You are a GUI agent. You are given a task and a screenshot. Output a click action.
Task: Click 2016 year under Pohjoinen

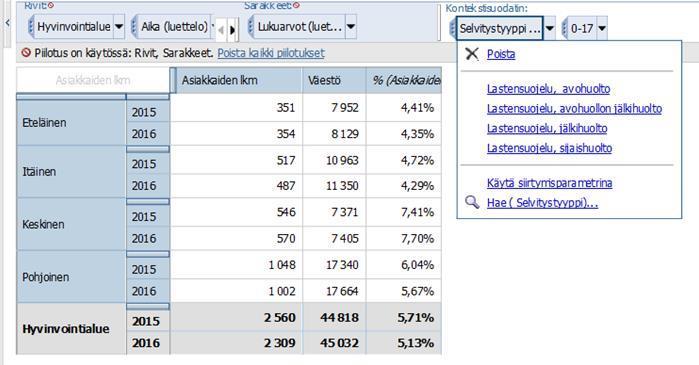point(148,291)
